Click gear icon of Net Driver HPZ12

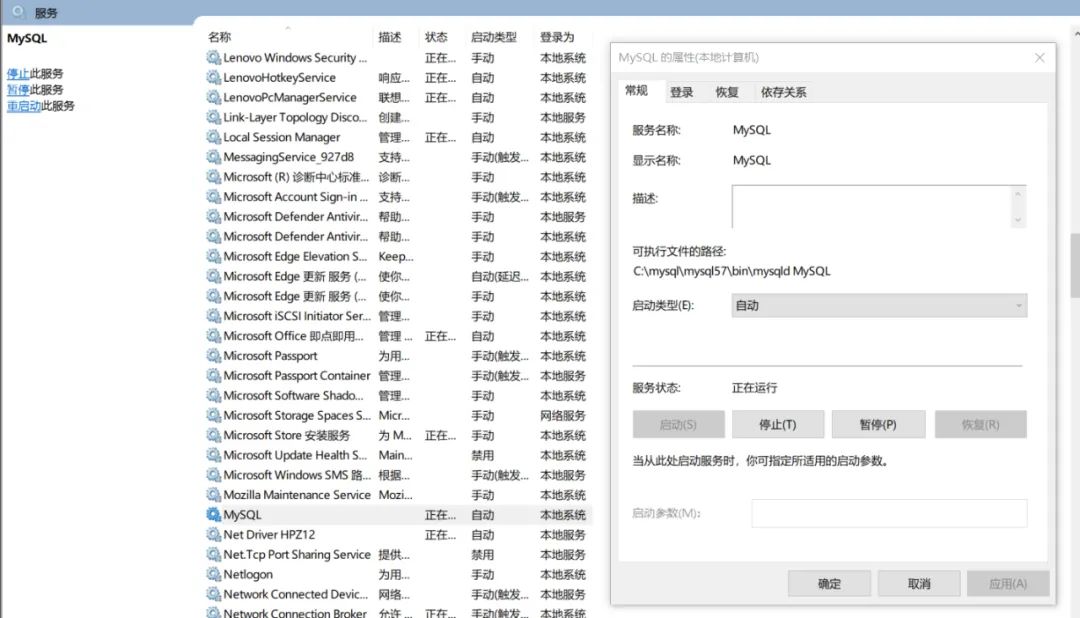click(x=214, y=535)
